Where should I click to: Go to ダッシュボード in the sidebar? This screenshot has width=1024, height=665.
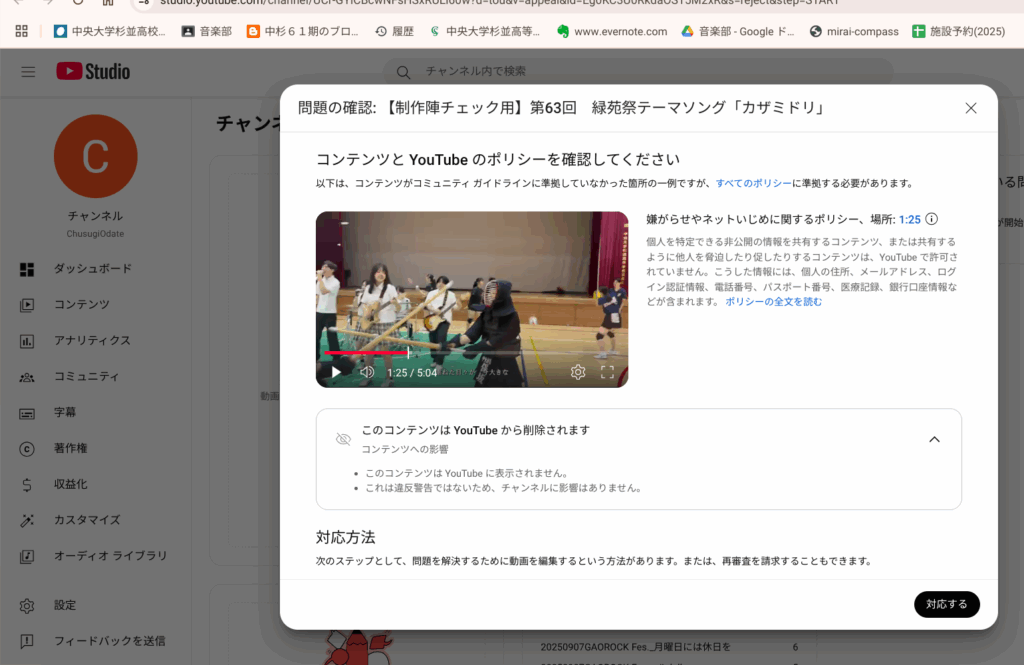pos(92,269)
